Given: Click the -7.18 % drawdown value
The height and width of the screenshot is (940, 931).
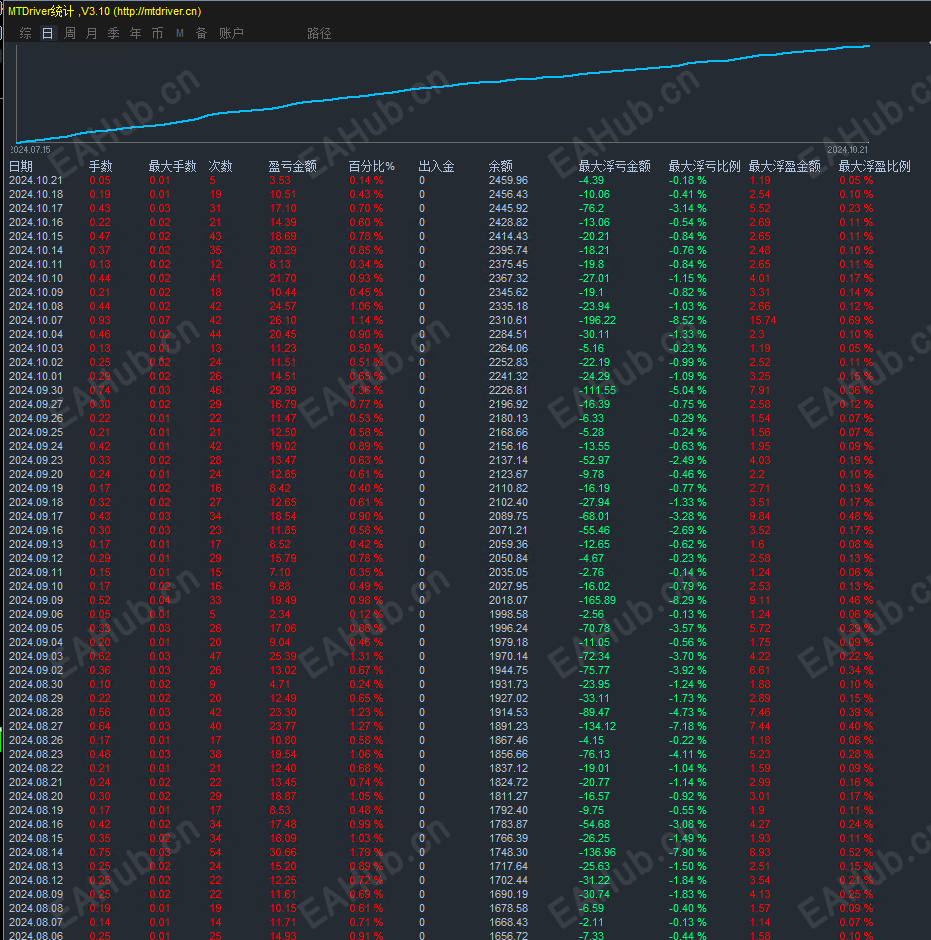Looking at the screenshot, I should point(688,726).
